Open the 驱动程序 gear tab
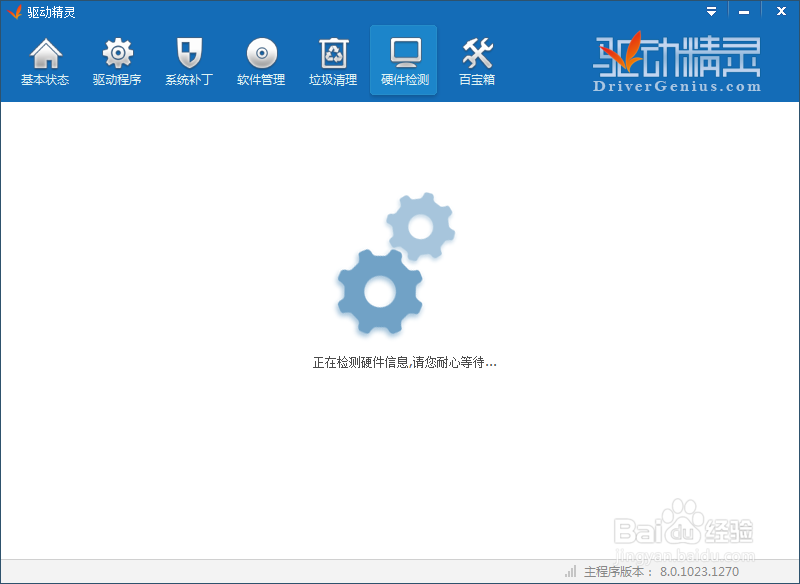The width and height of the screenshot is (800, 584). (117, 60)
